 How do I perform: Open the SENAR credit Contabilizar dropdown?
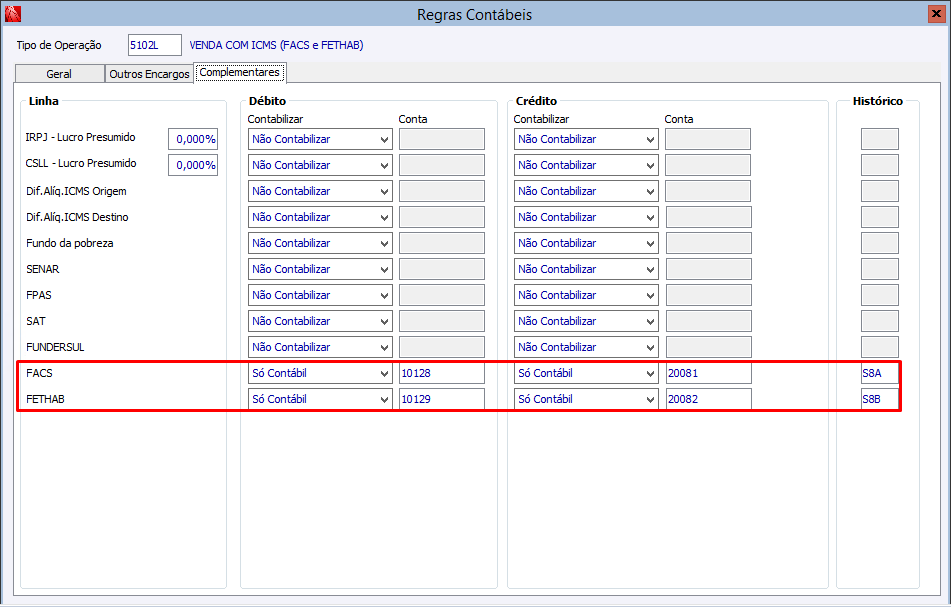coord(586,269)
